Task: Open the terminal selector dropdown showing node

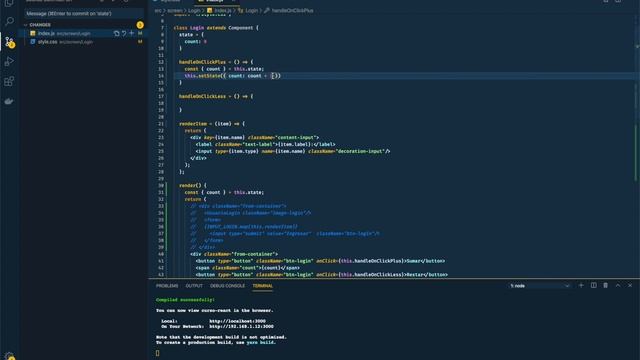Action: [539, 286]
